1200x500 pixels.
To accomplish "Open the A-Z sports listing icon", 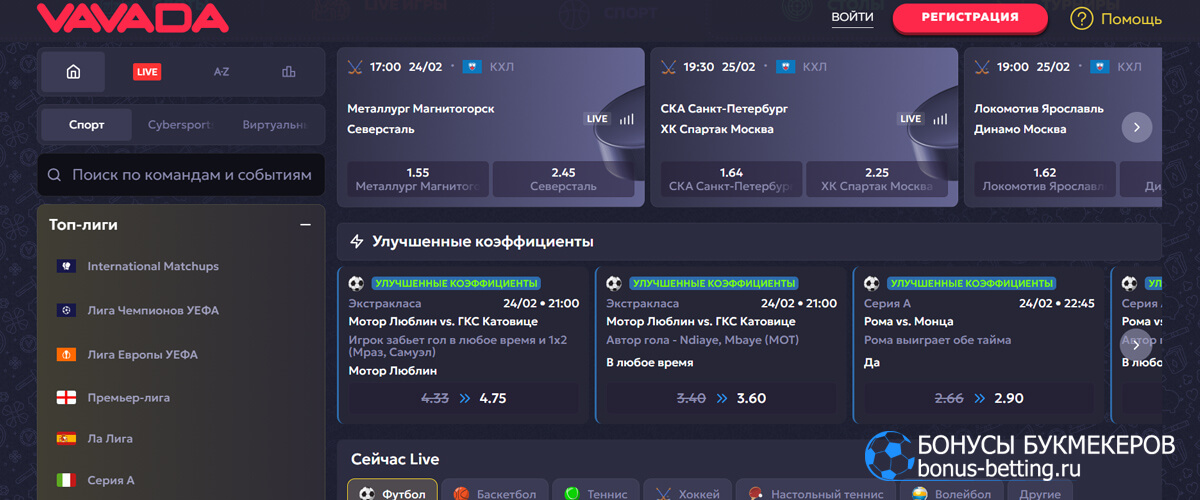I will pos(221,72).
